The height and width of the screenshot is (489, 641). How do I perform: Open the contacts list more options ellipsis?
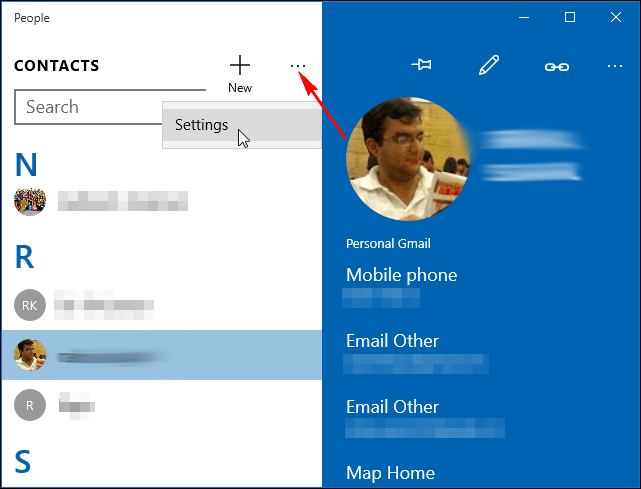298,65
